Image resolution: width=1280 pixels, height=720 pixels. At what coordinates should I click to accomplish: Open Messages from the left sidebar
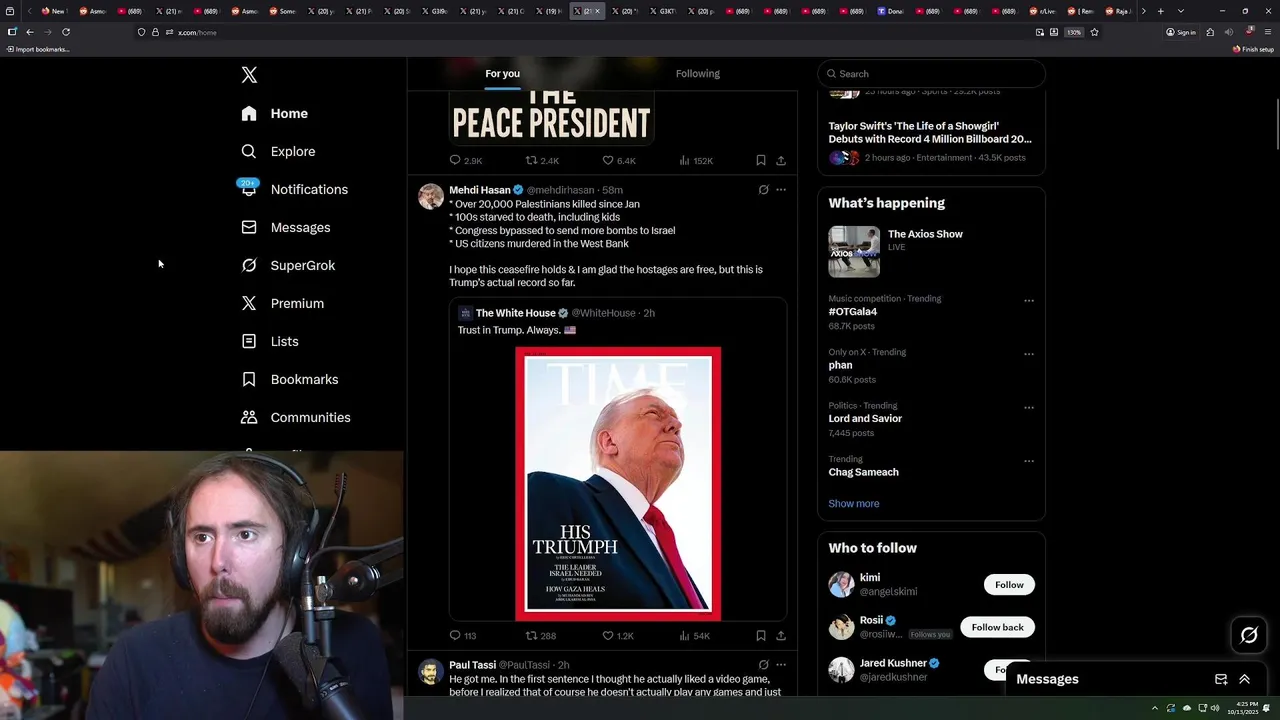pyautogui.click(x=285, y=228)
